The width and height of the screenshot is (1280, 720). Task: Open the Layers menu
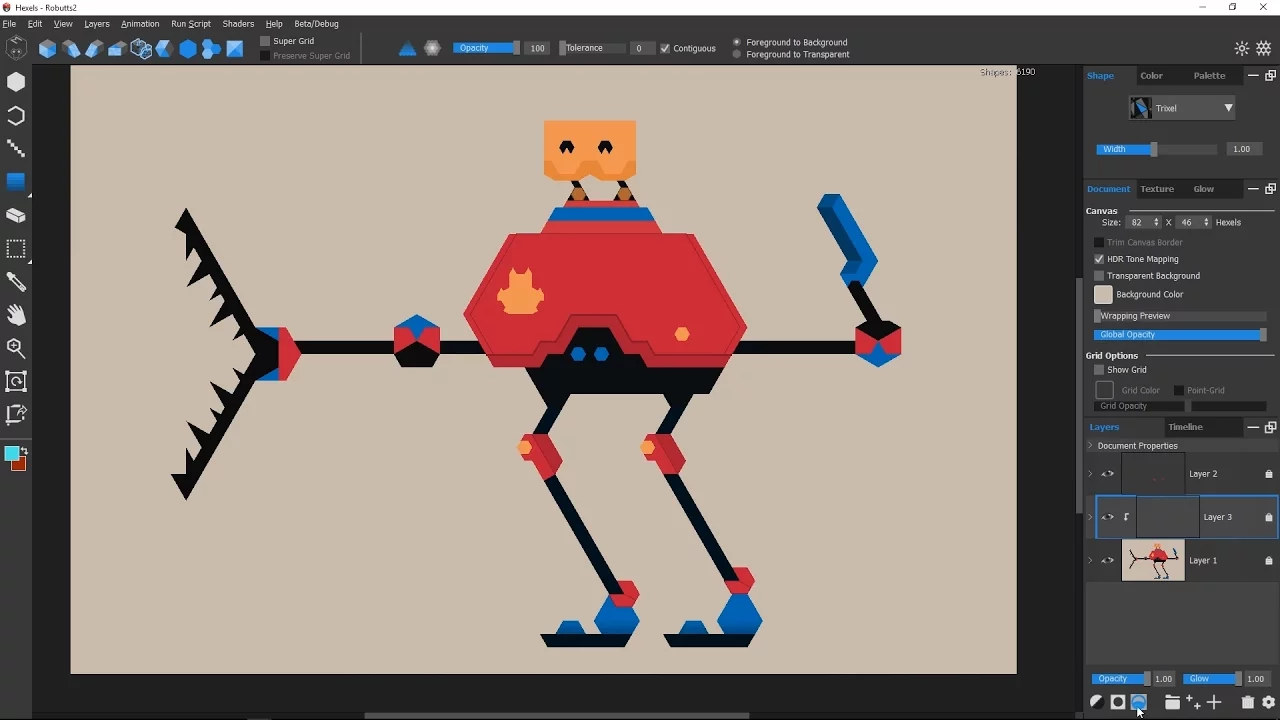click(97, 23)
